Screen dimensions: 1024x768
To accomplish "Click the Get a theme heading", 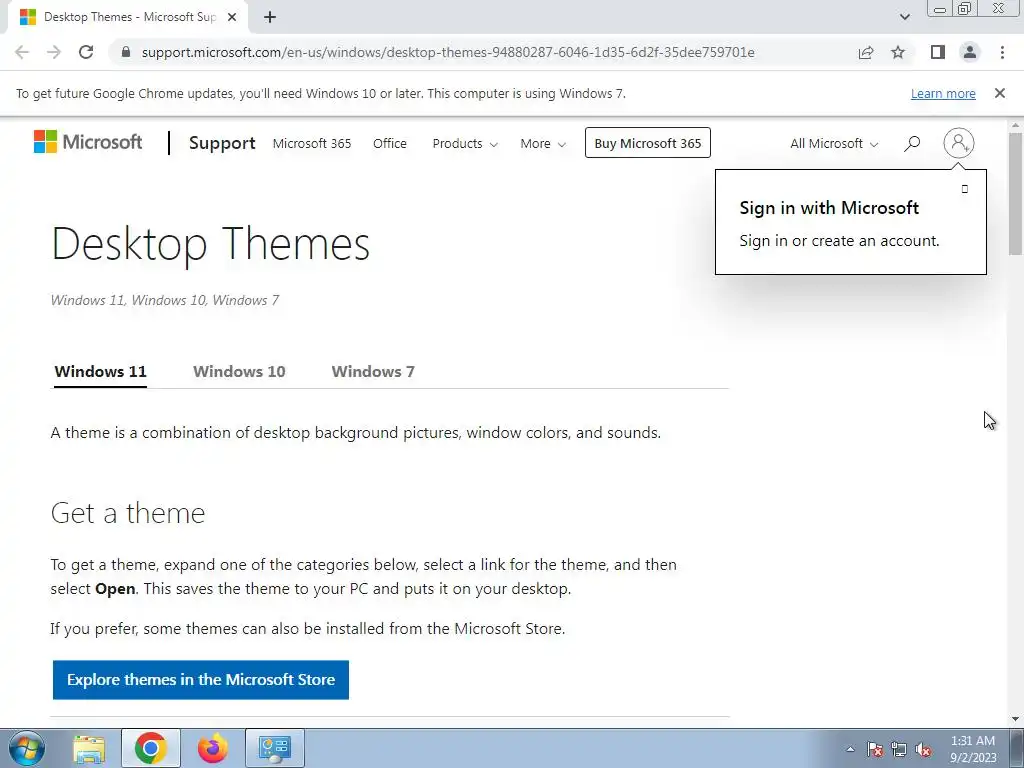I will (128, 513).
